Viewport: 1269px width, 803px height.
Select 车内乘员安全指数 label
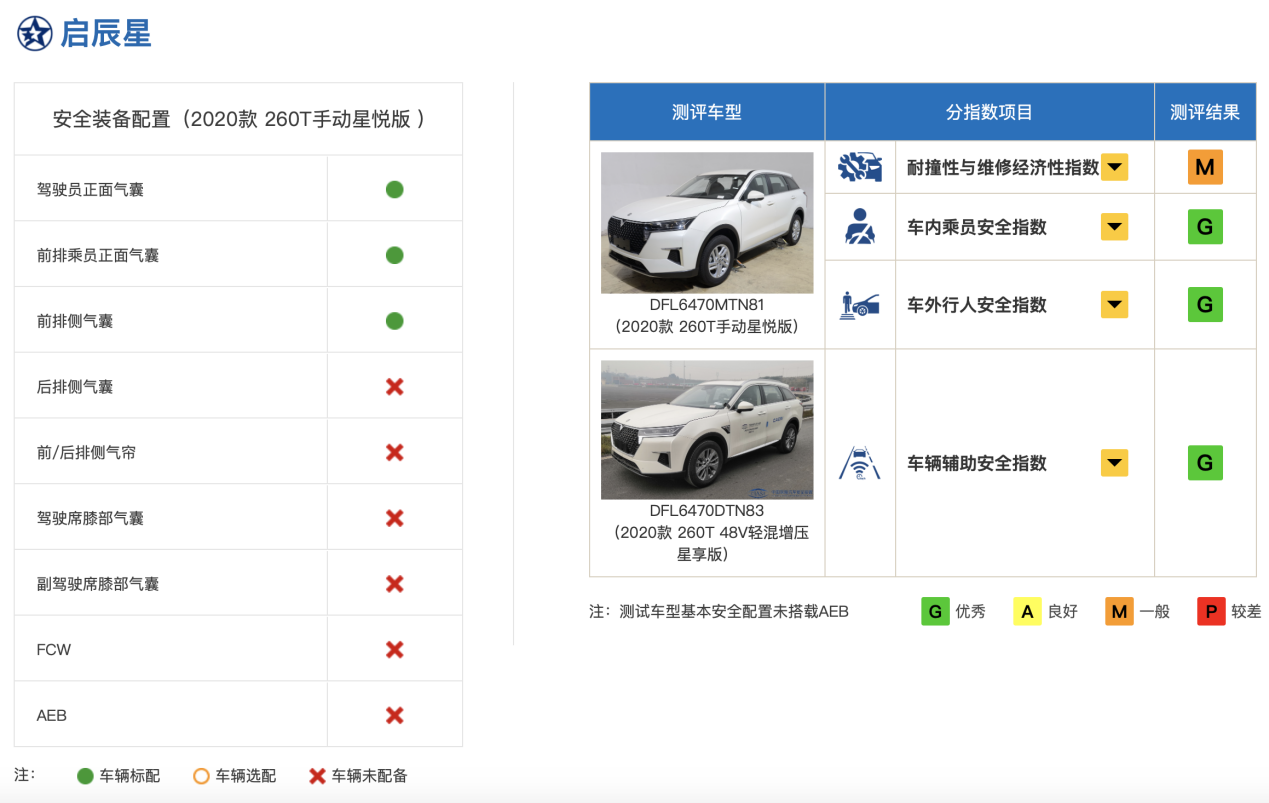point(977,227)
